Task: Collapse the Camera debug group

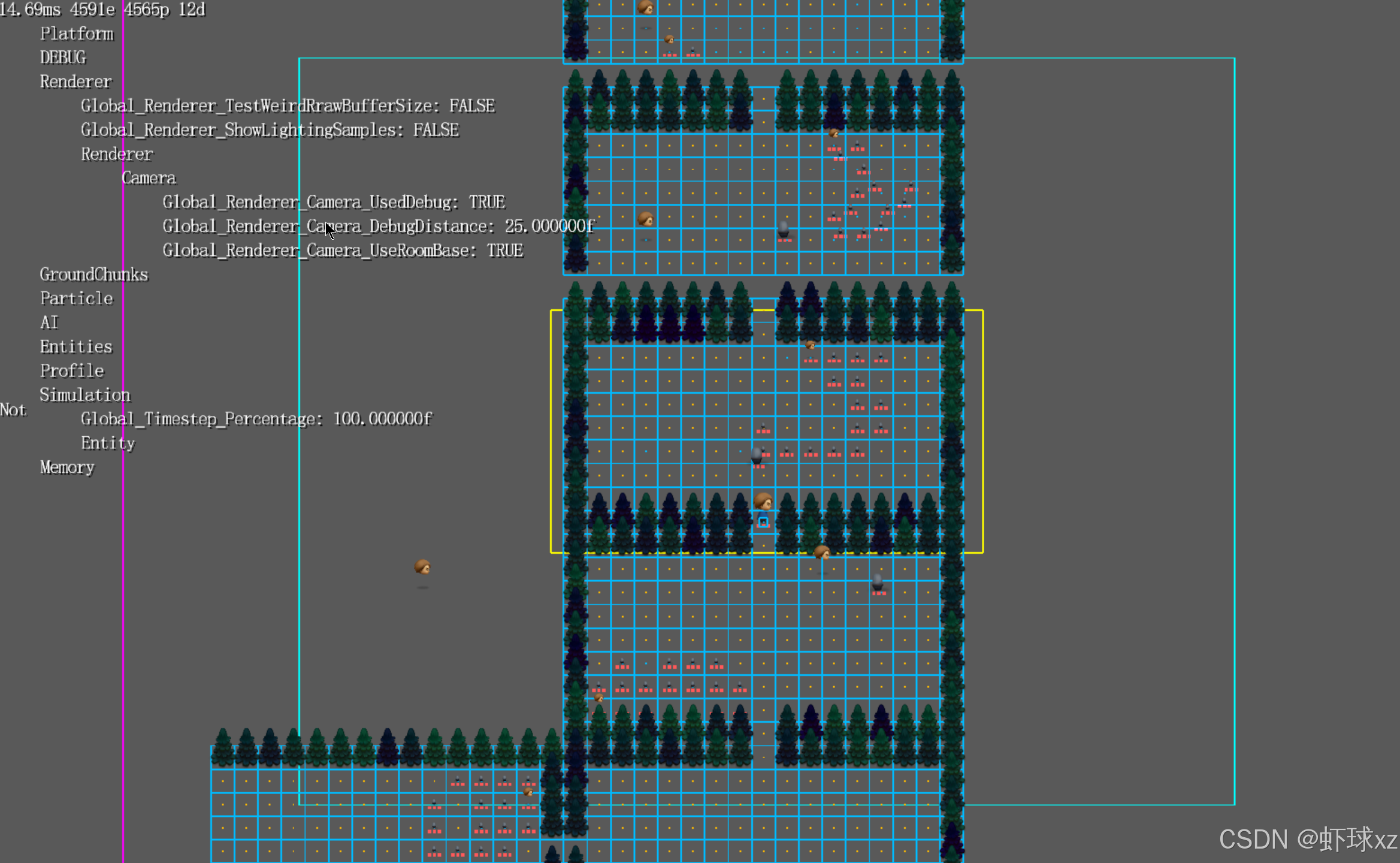Action: (149, 178)
